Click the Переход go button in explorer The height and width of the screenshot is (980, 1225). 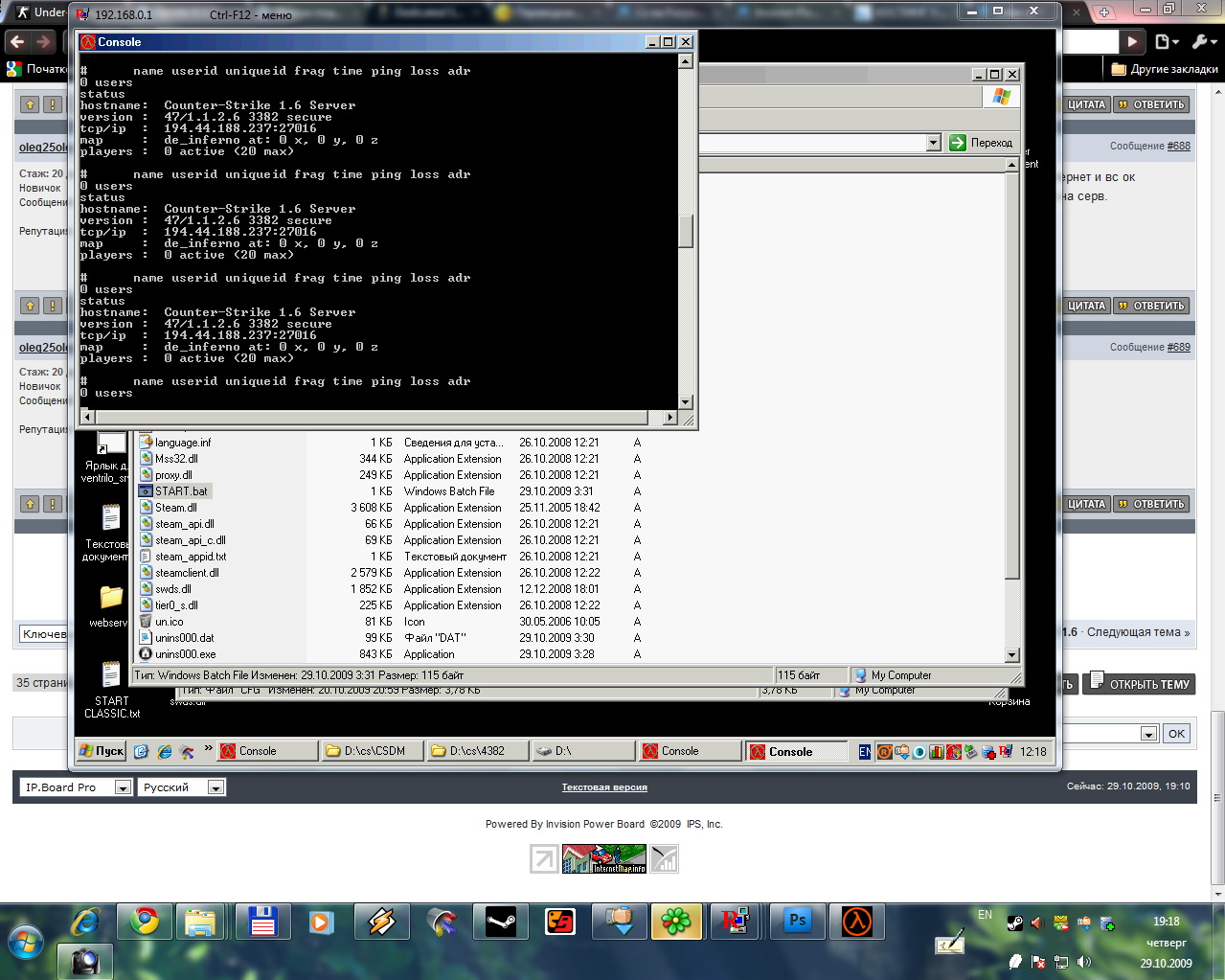(982, 143)
